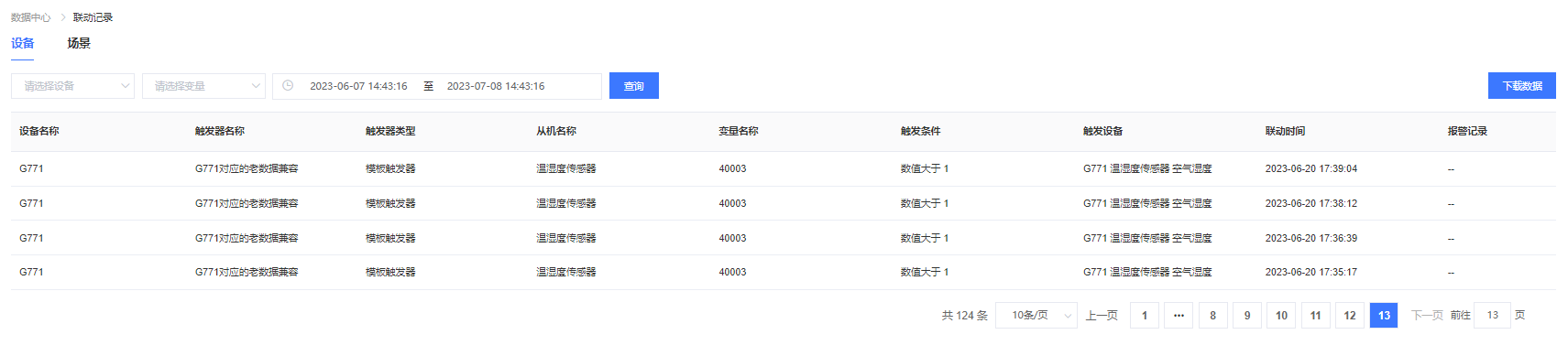Select the 设备 tab
This screenshot has height=356, width=1568.
click(23, 43)
